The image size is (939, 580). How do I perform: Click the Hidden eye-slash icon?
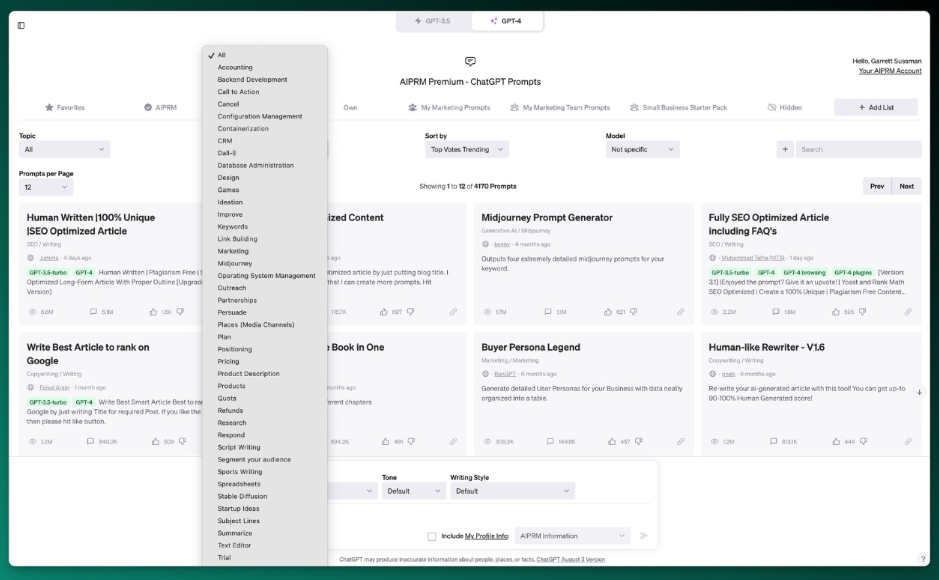[772, 108]
